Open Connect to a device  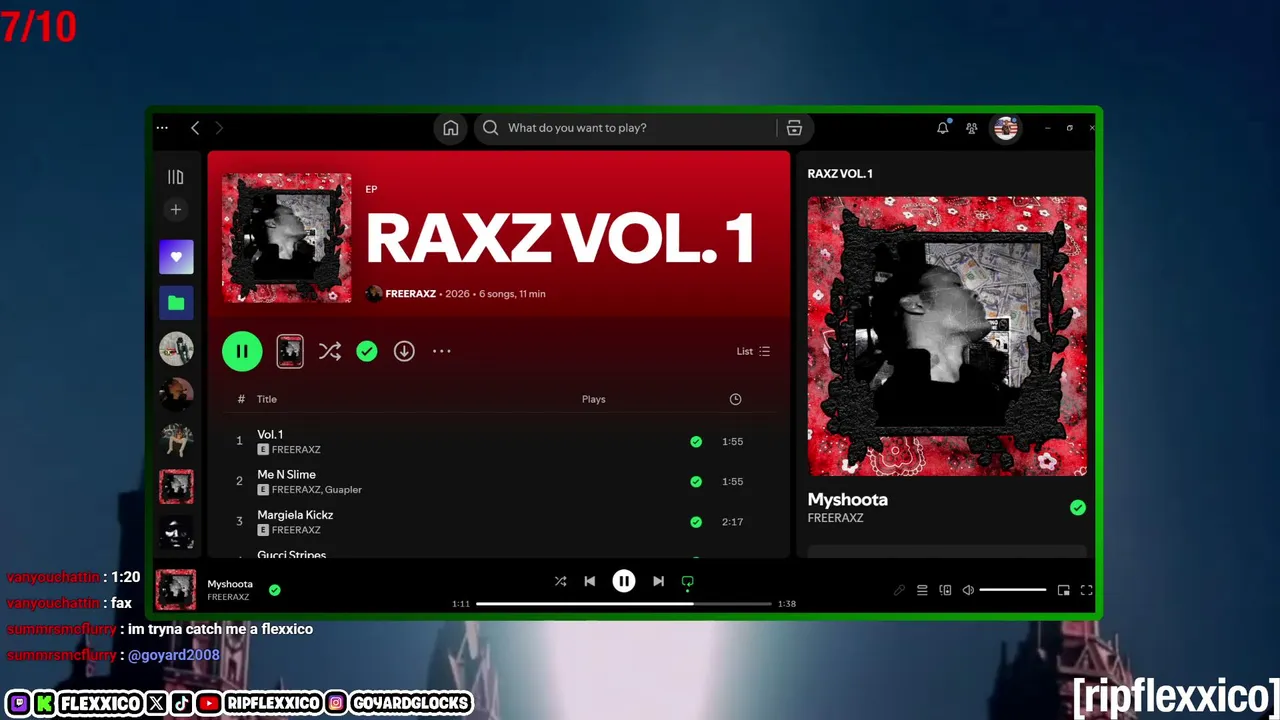pos(945,590)
